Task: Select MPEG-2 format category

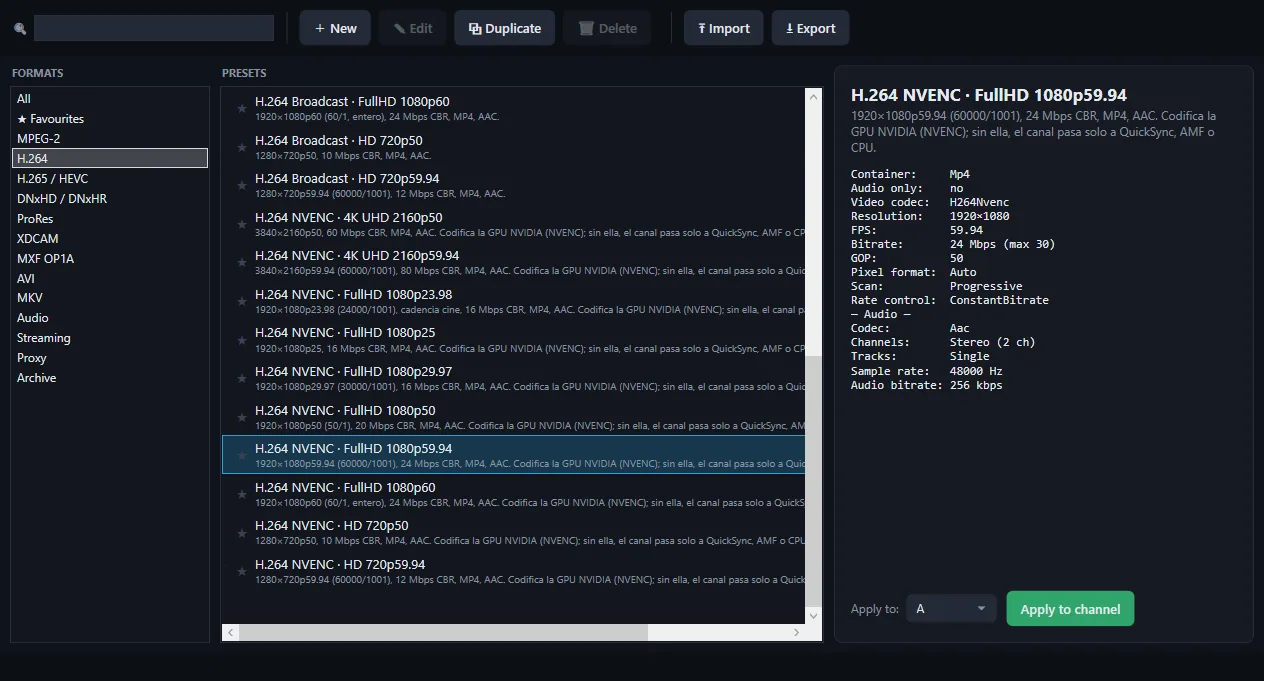Action: (x=110, y=139)
